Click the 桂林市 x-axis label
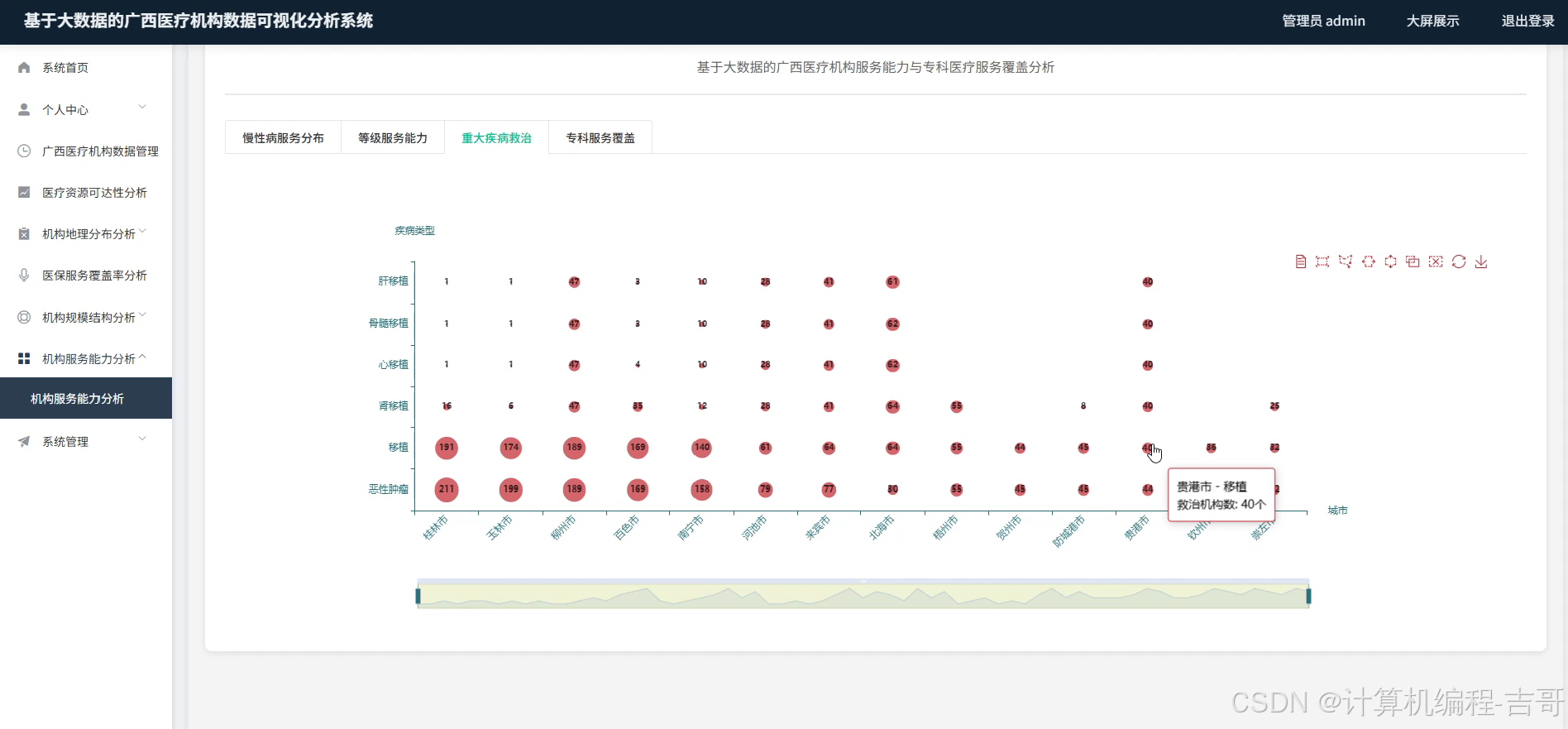 (x=435, y=527)
